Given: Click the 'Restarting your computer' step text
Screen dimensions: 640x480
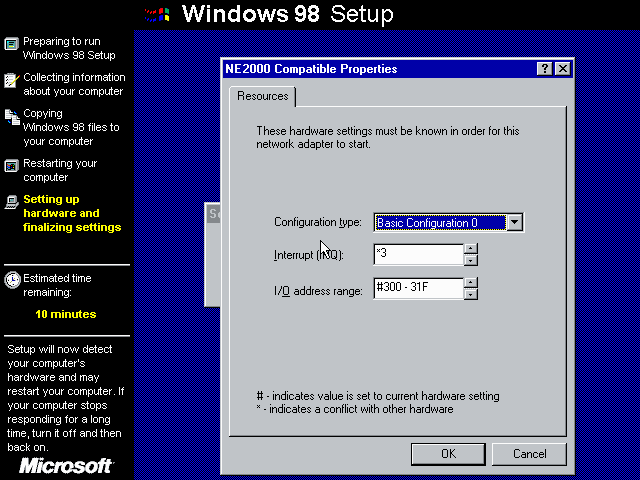Looking at the screenshot, I should tap(60, 170).
